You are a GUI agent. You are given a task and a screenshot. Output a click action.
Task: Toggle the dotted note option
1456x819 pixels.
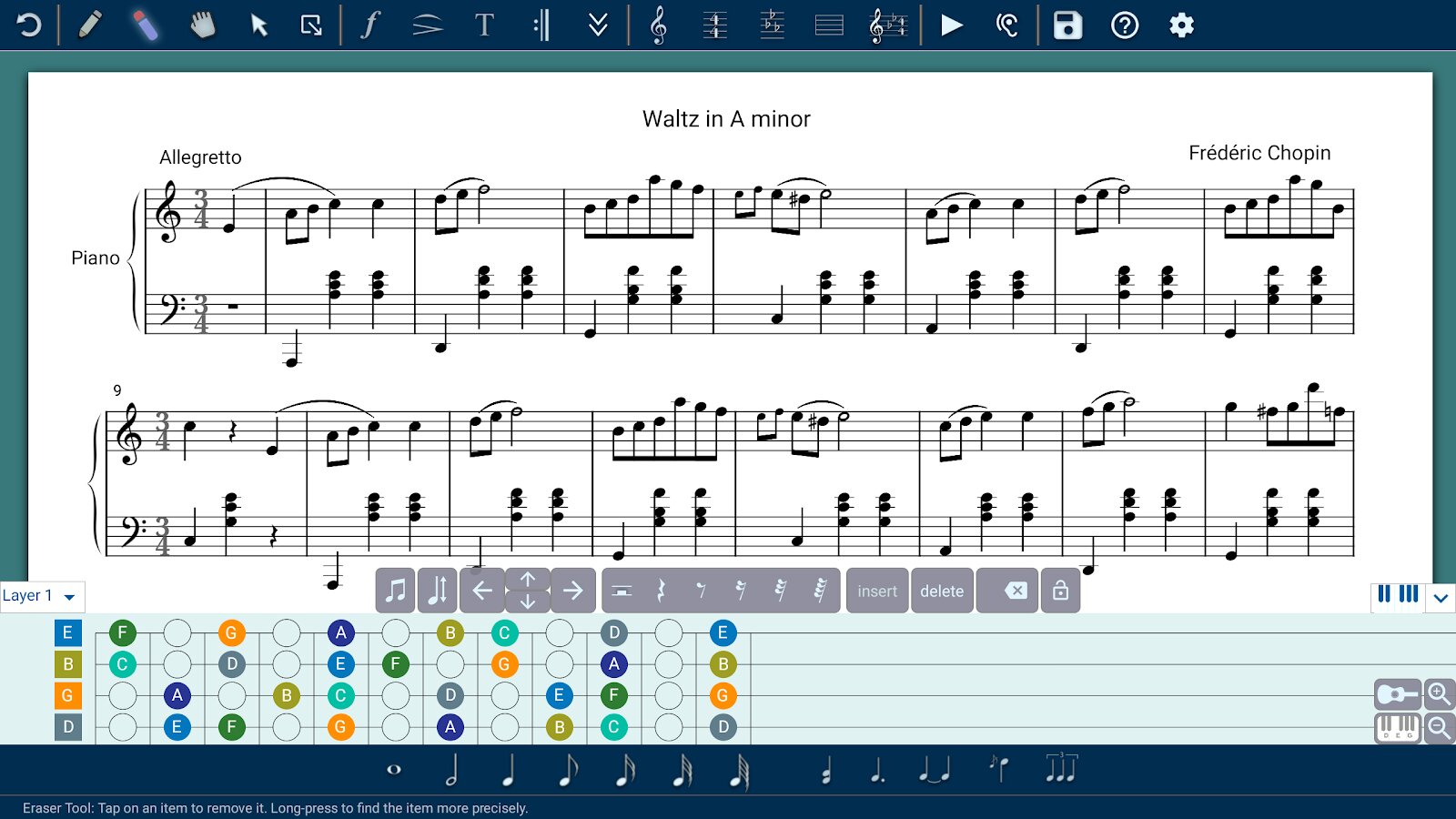pos(877,770)
